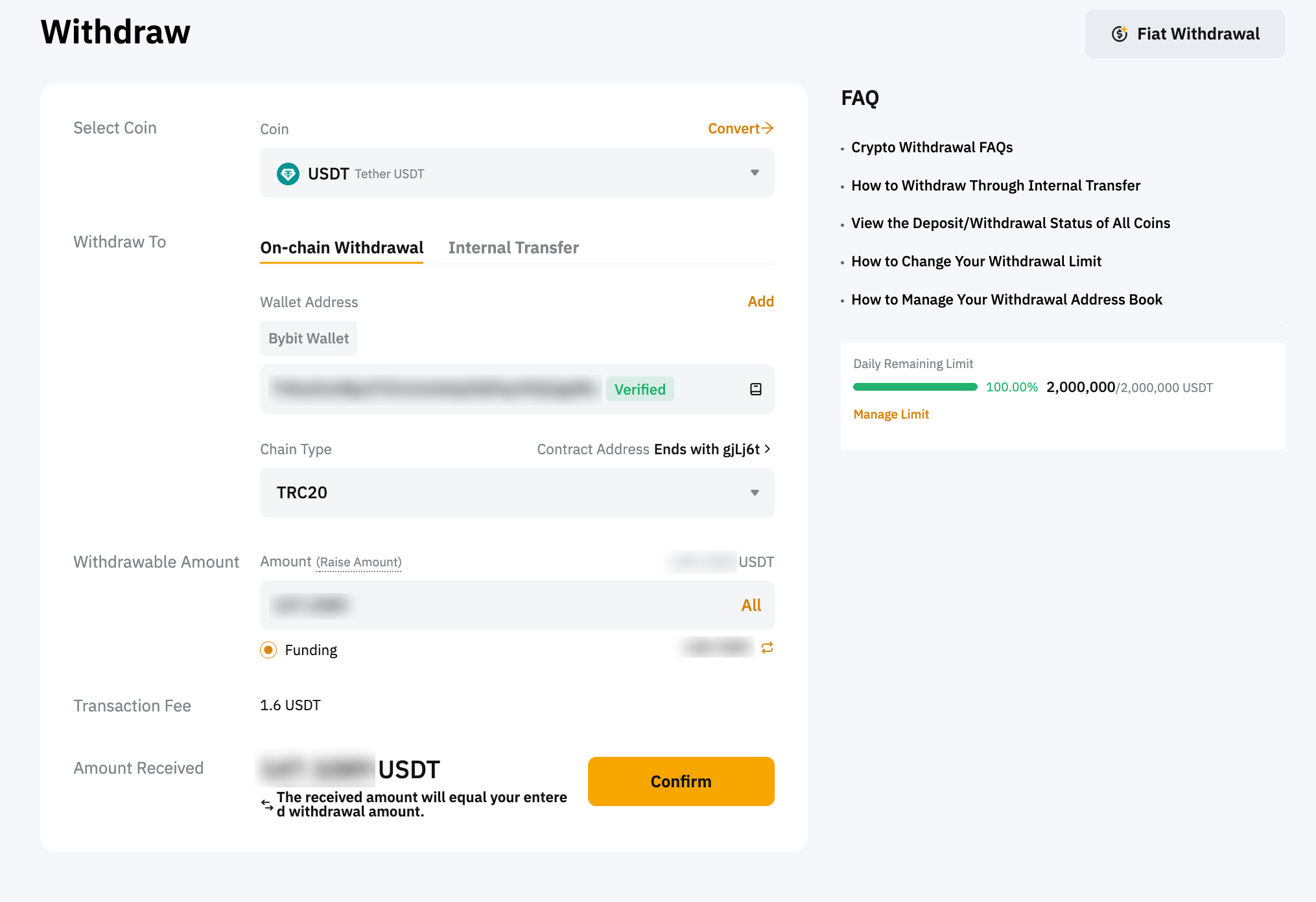Click the Tether USDT coin logo

[288, 174]
